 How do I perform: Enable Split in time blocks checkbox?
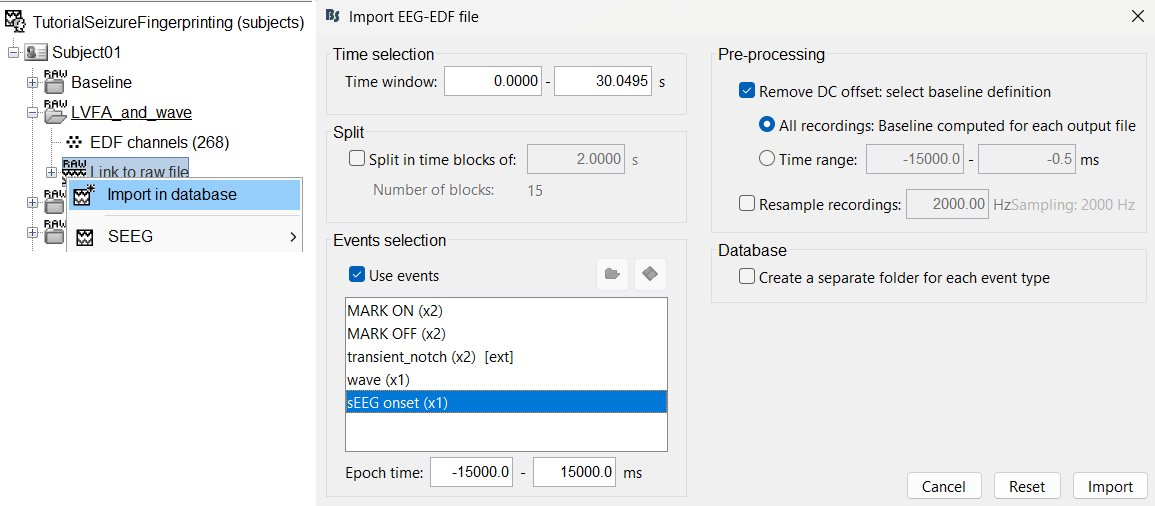(x=356, y=158)
